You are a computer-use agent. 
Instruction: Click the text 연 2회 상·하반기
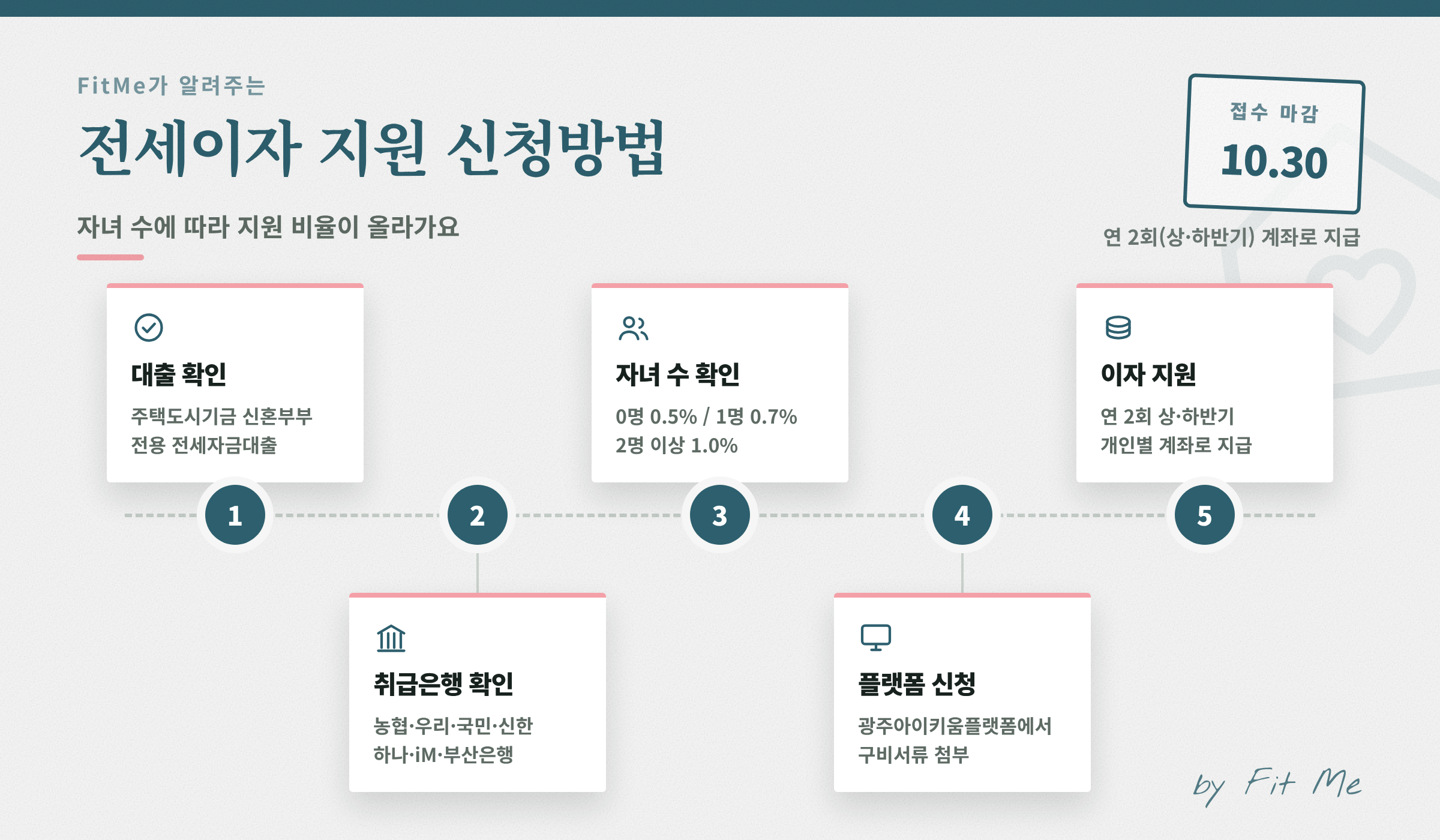pos(1168,416)
